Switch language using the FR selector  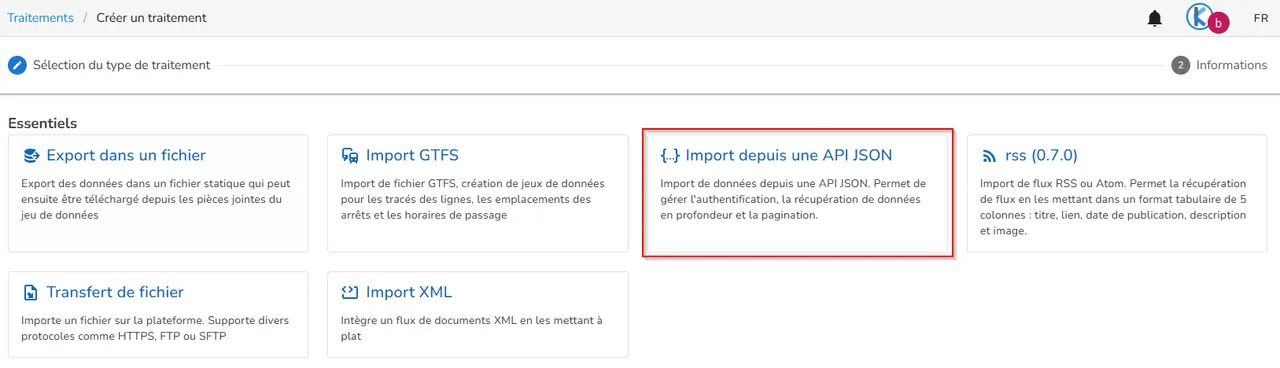(1261, 18)
